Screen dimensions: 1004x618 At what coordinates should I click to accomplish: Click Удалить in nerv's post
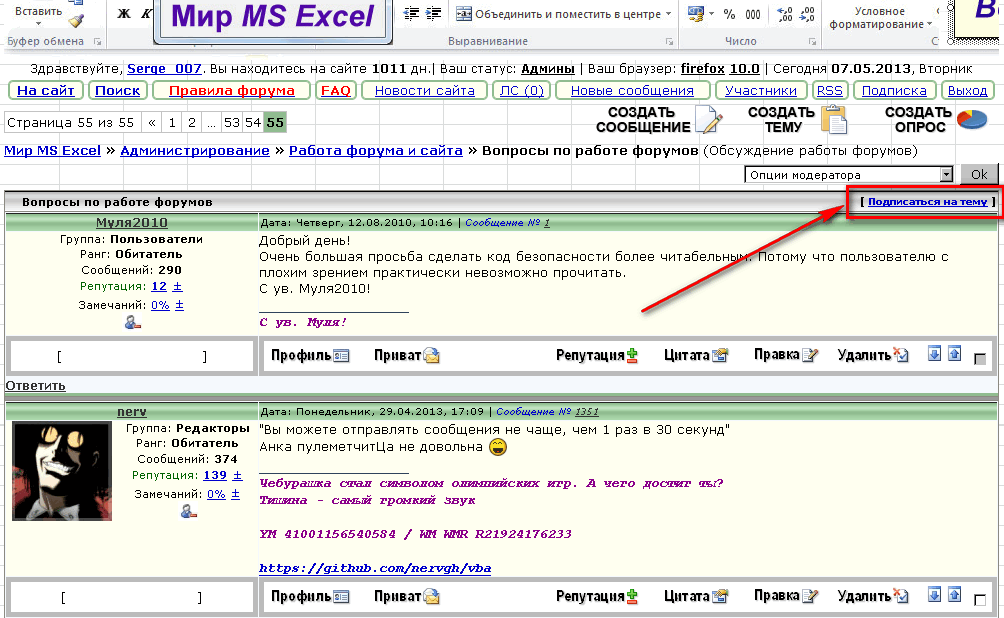pyautogui.click(x=873, y=596)
